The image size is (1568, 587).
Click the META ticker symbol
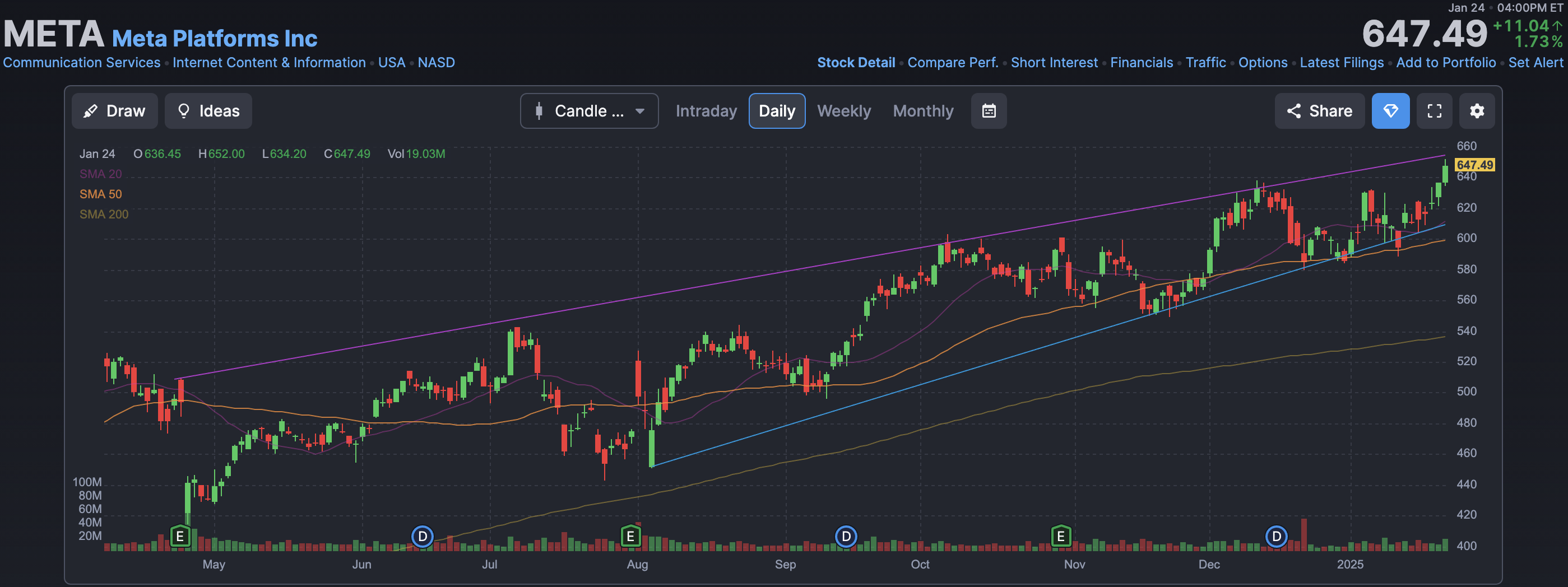[x=54, y=34]
